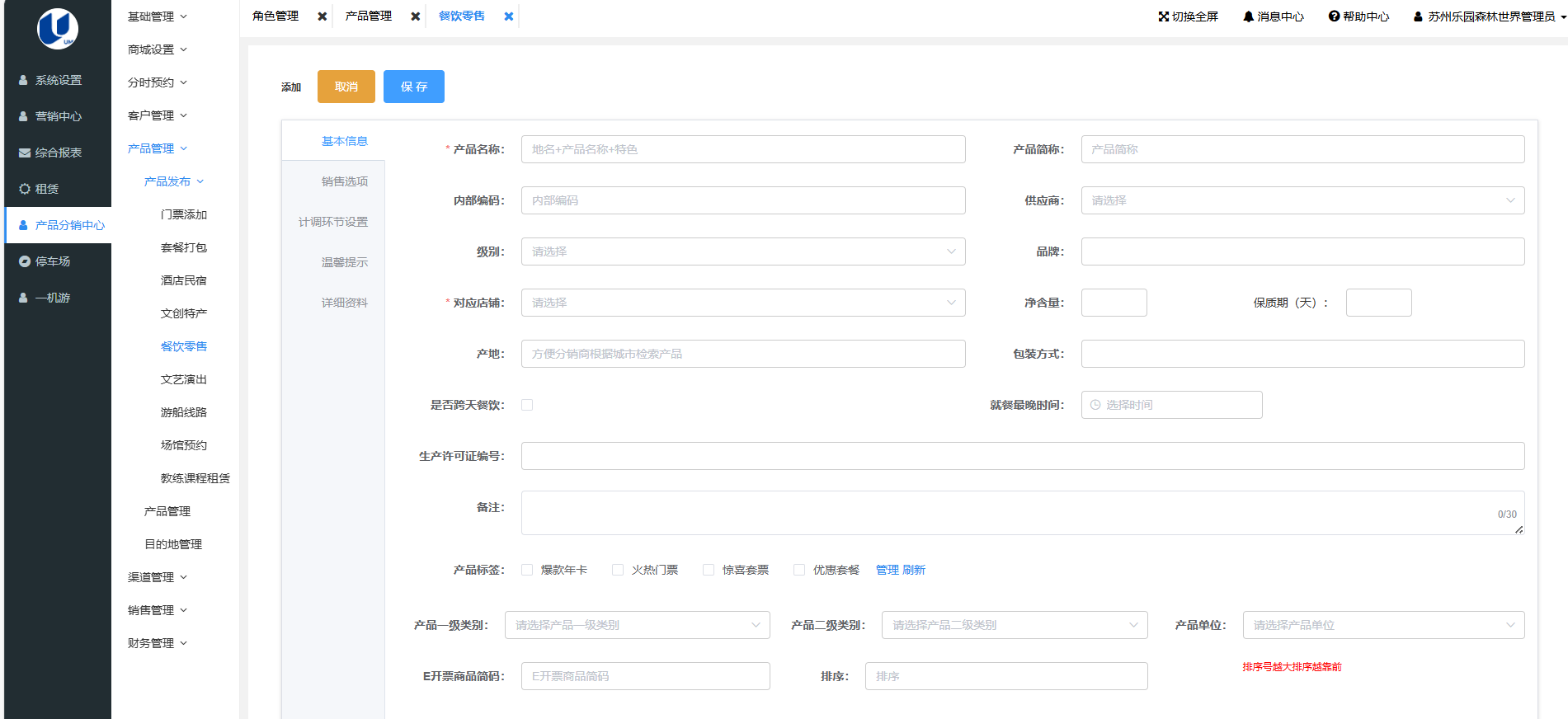The width and height of the screenshot is (1568, 719).
Task: Switch to the 销售选项 tab
Action: 344,181
